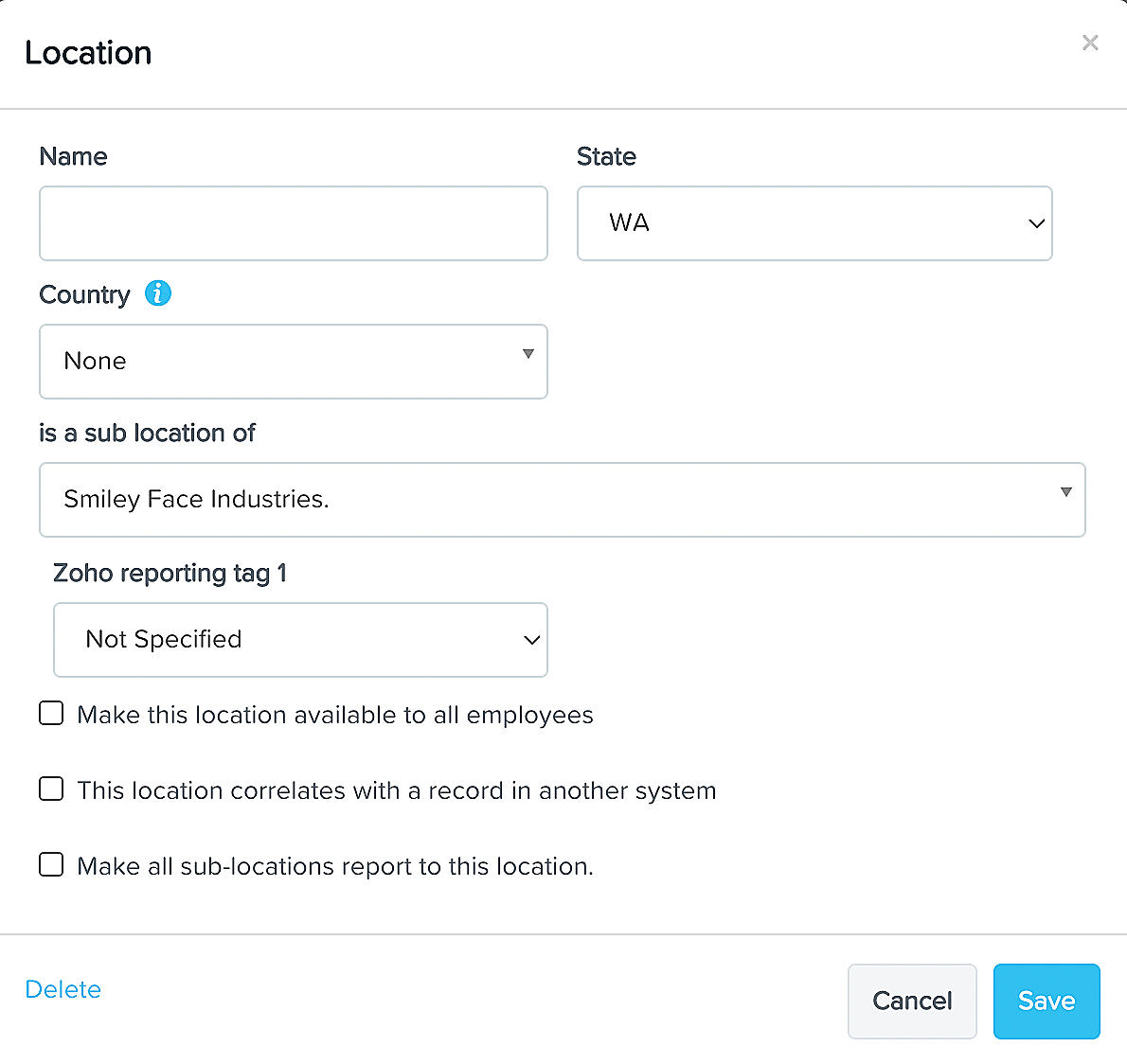Close the Location dialog with the X
The width and height of the screenshot is (1127, 1064).
coord(1090,43)
